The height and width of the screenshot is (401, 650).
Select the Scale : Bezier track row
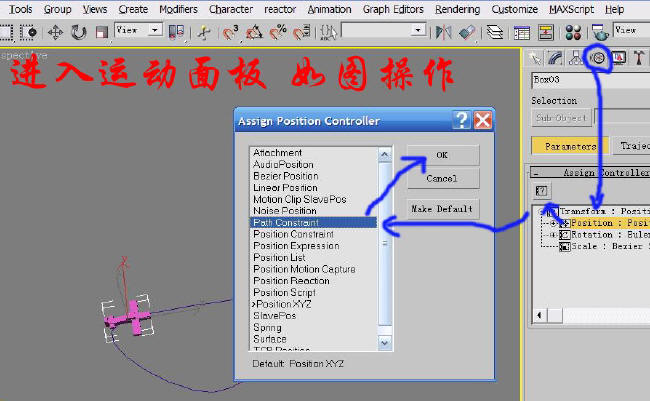click(604, 246)
